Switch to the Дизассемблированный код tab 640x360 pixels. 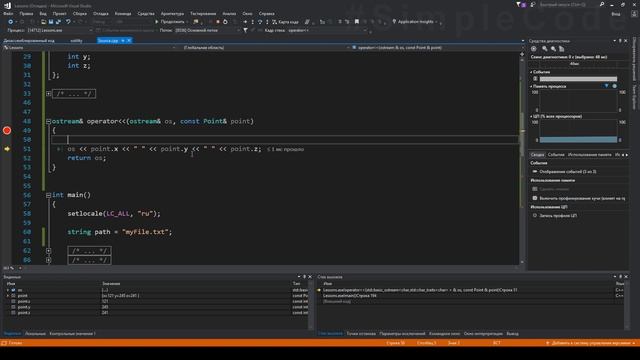[29, 40]
